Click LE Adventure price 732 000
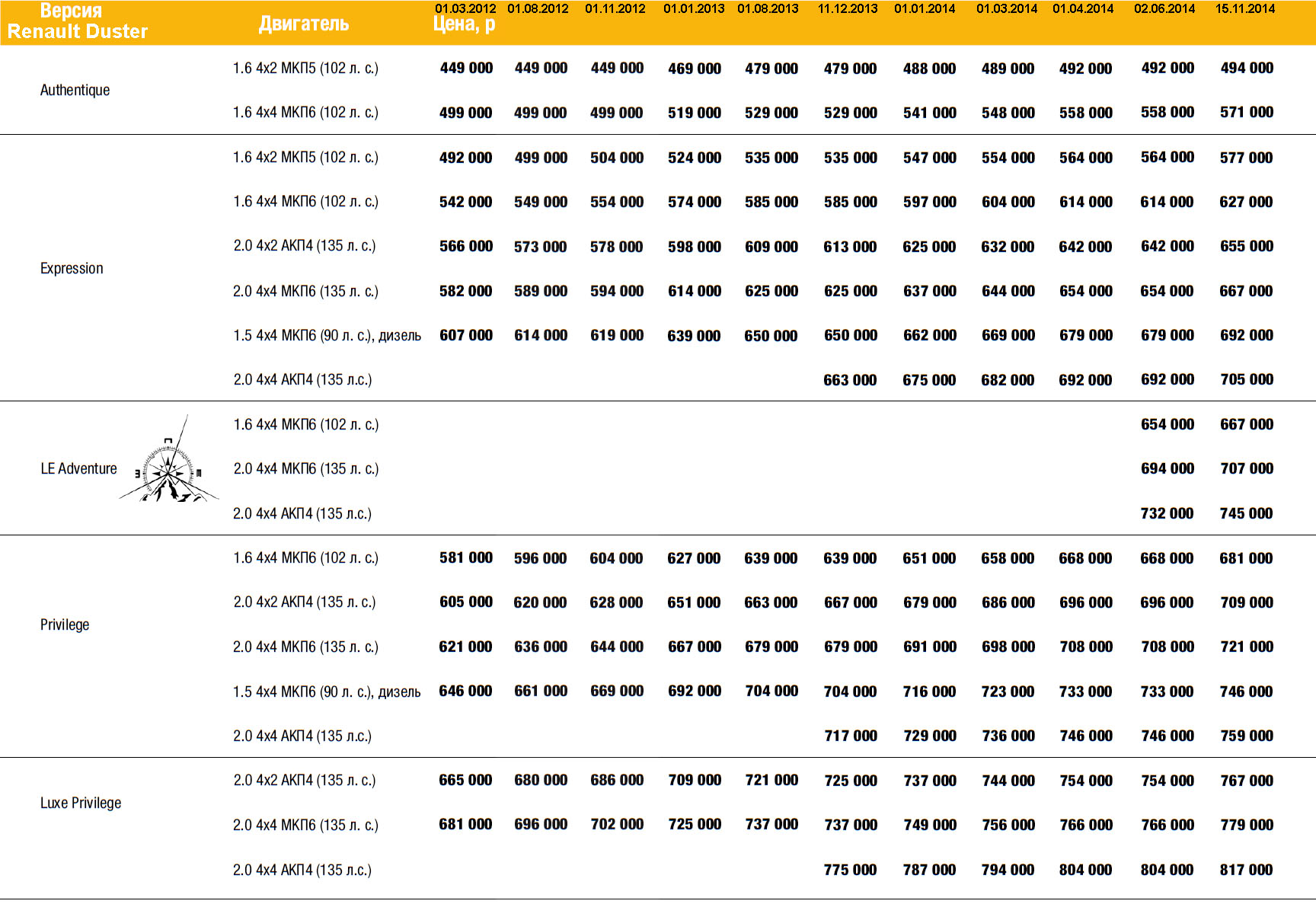The image size is (1316, 904). click(x=1167, y=513)
